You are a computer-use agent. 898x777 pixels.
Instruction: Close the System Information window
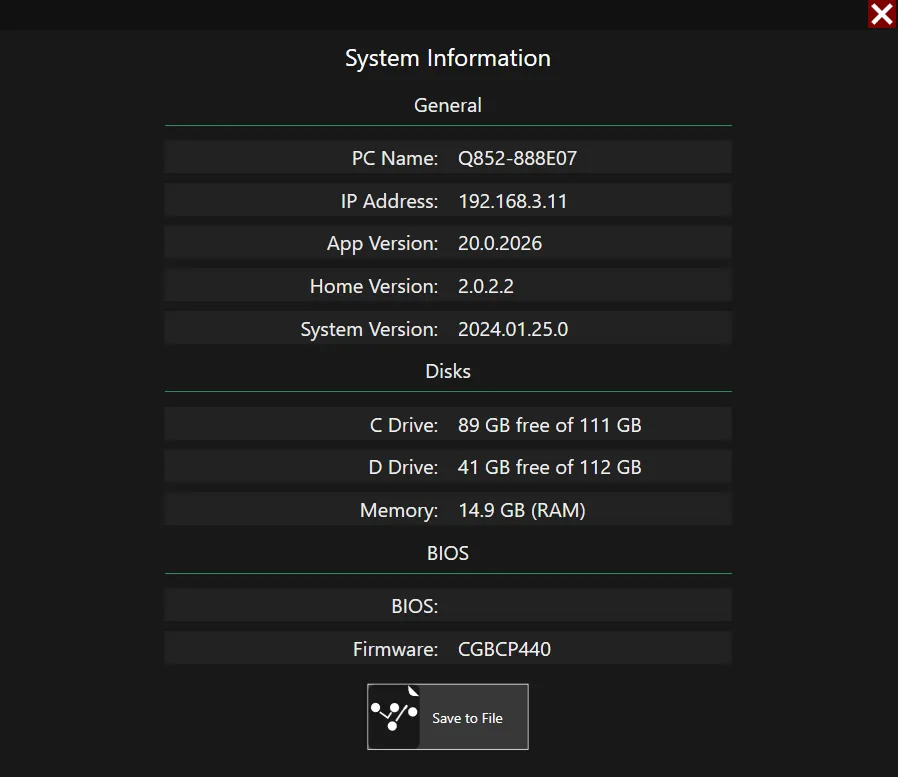[882, 14]
